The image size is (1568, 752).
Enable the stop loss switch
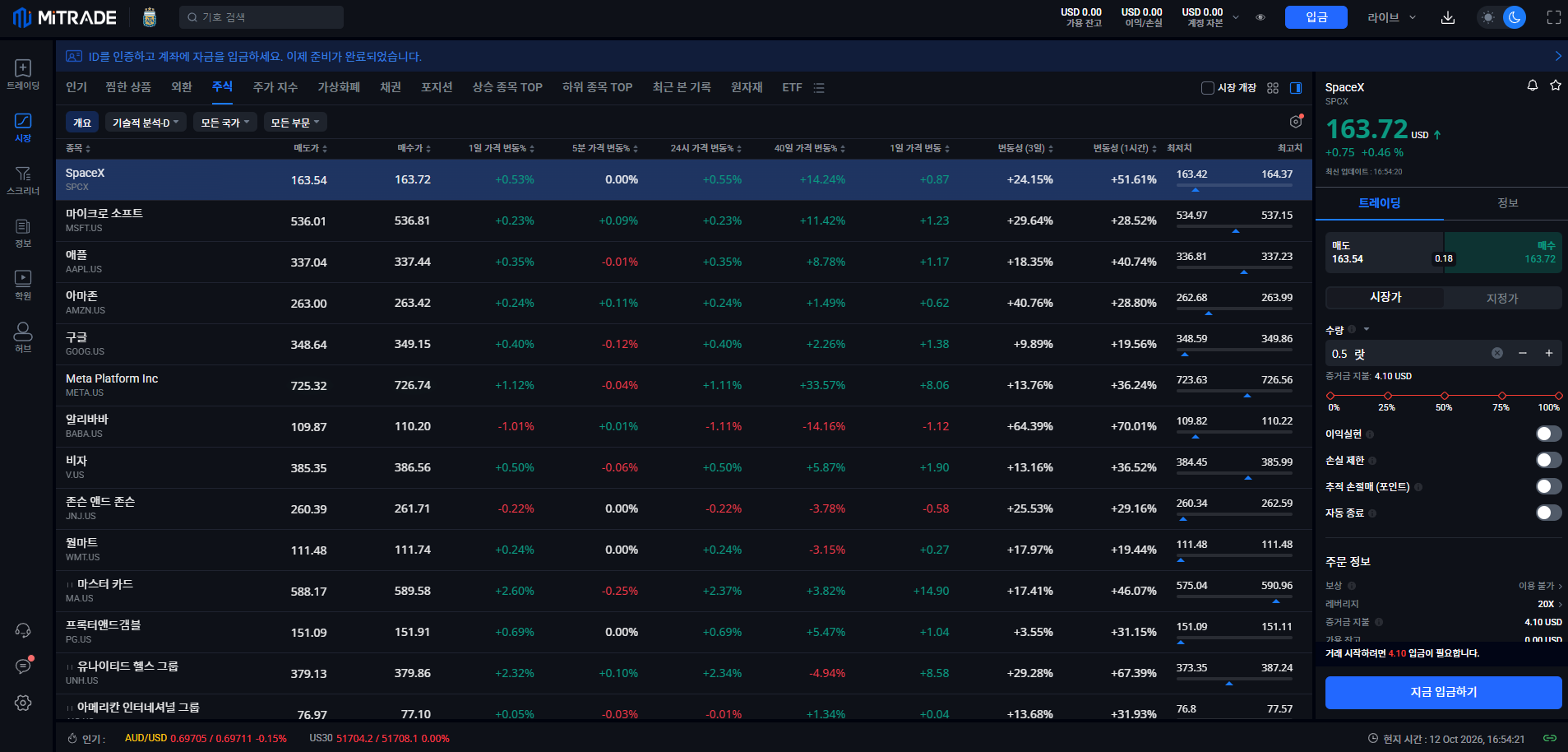[x=1549, y=460]
